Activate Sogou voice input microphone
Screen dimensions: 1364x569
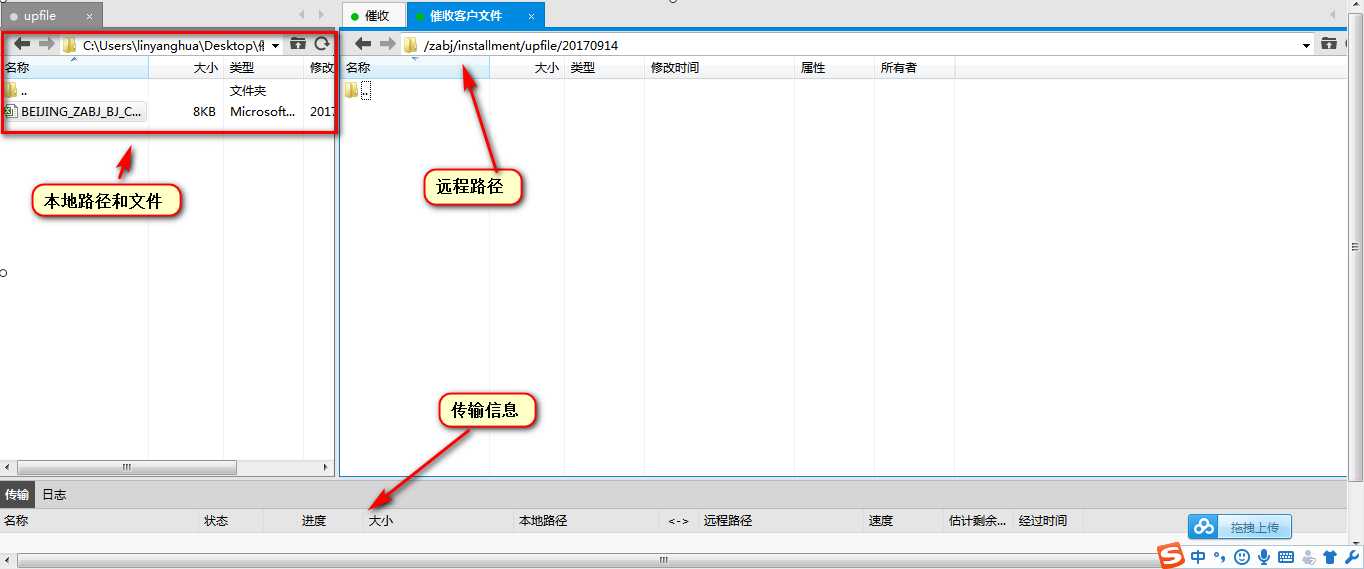click(x=1264, y=557)
